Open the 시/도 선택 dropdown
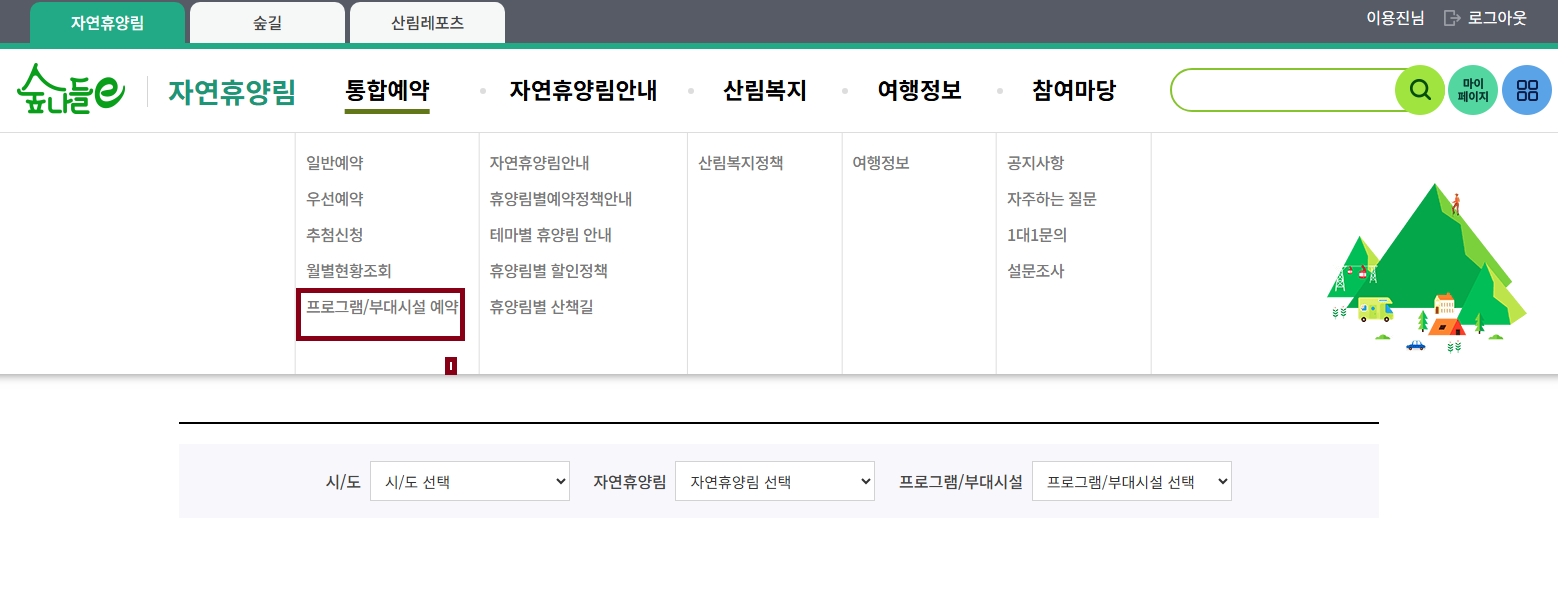This screenshot has height=603, width=1558. 469,481
